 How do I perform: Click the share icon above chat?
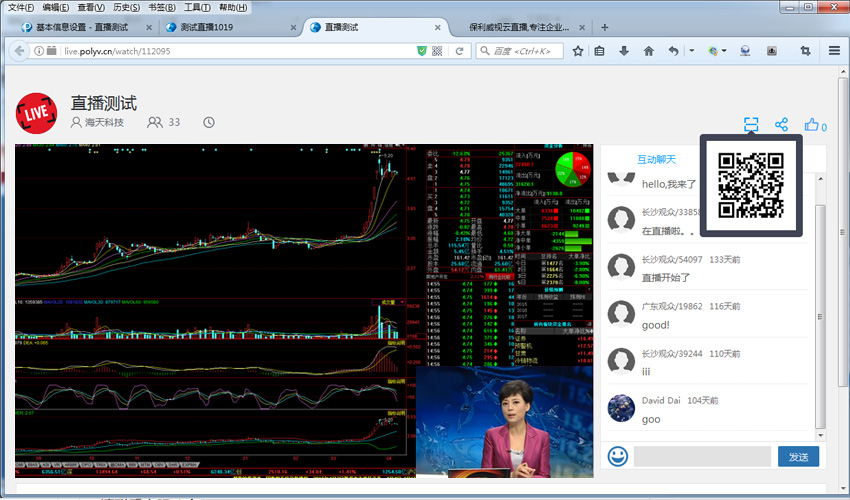tap(782, 125)
